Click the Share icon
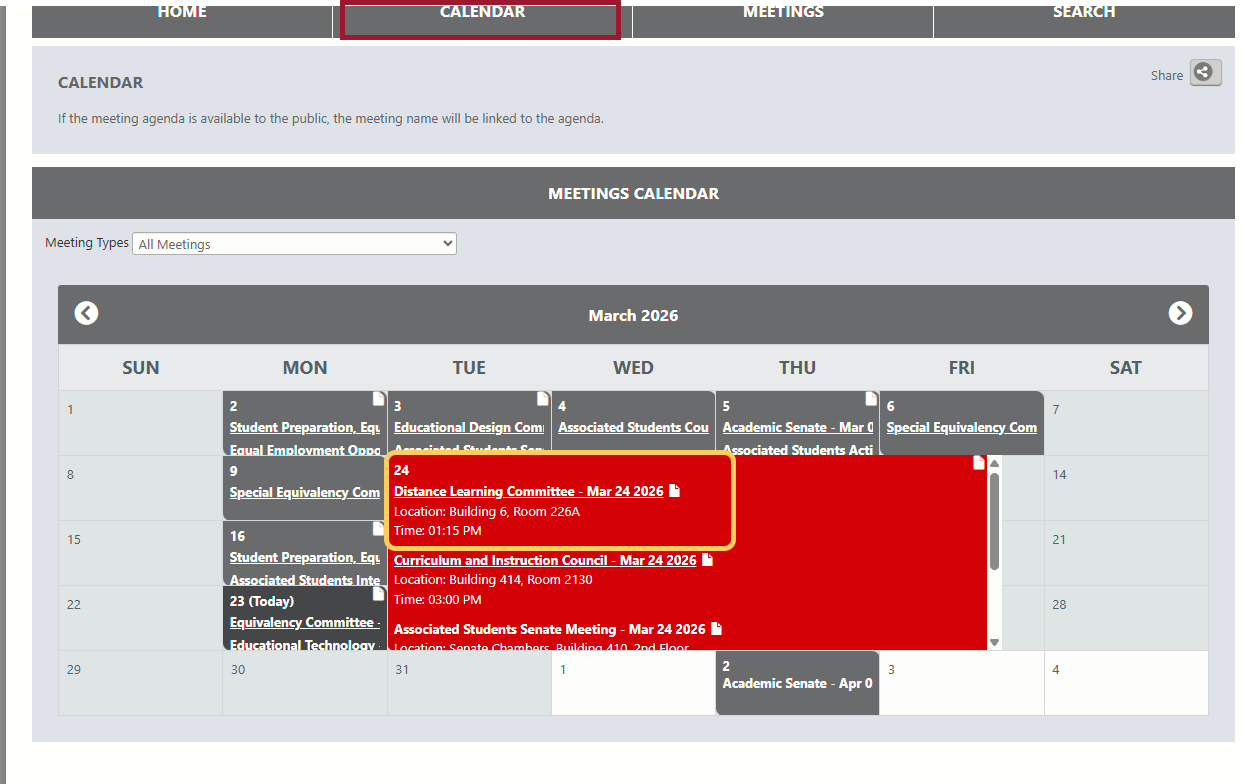 pyautogui.click(x=1204, y=72)
